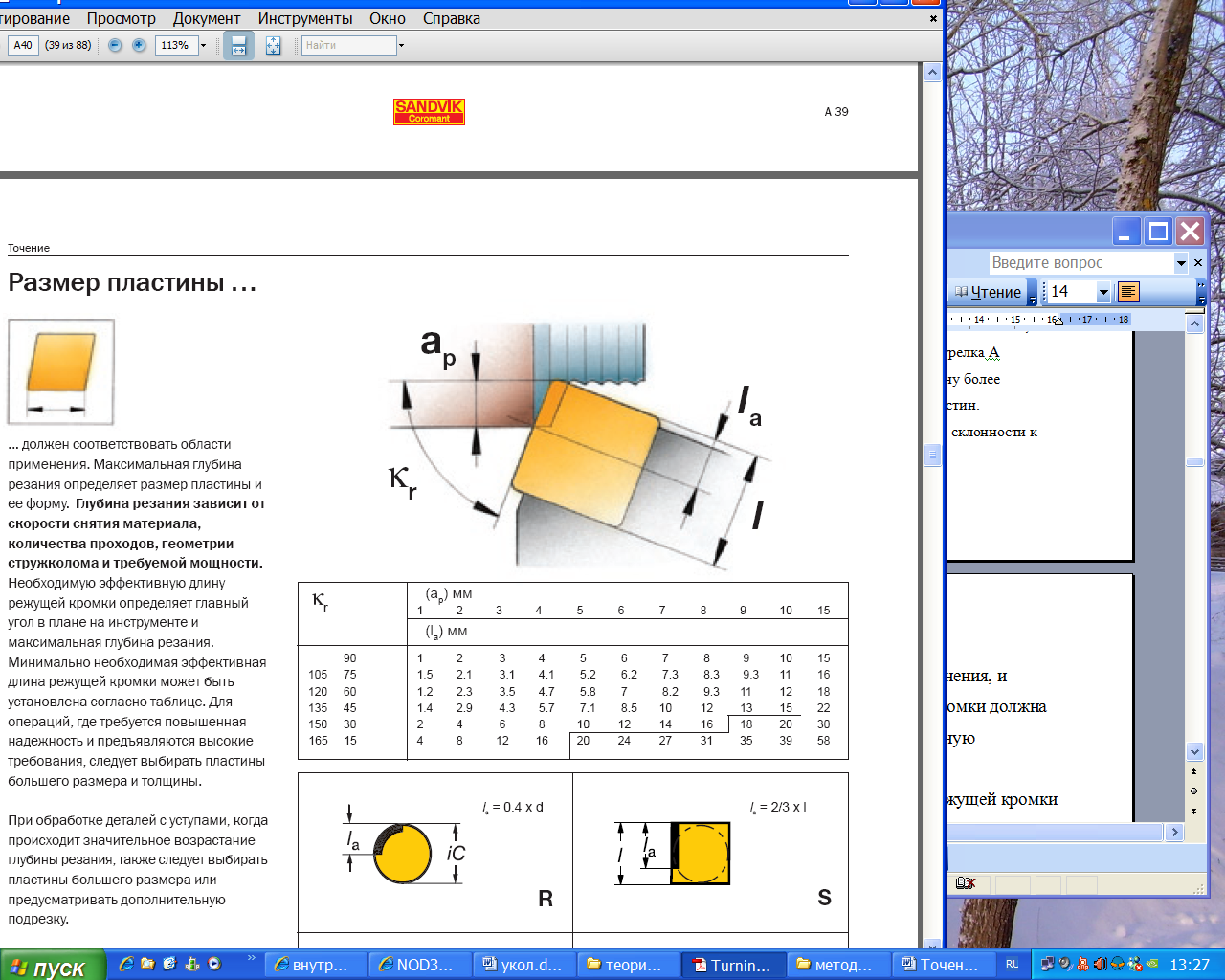The width and height of the screenshot is (1225, 980).
Task: Click the Word ruler right indent marker
Action: point(1058,321)
